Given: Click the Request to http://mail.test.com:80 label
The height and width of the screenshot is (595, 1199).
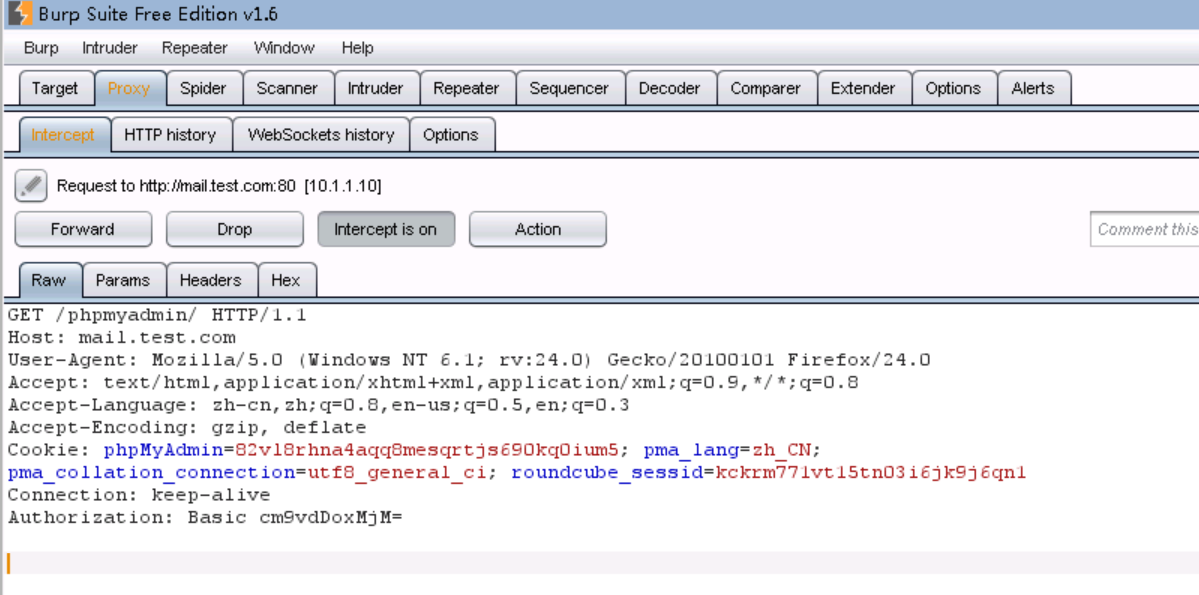Looking at the screenshot, I should coord(219,186).
